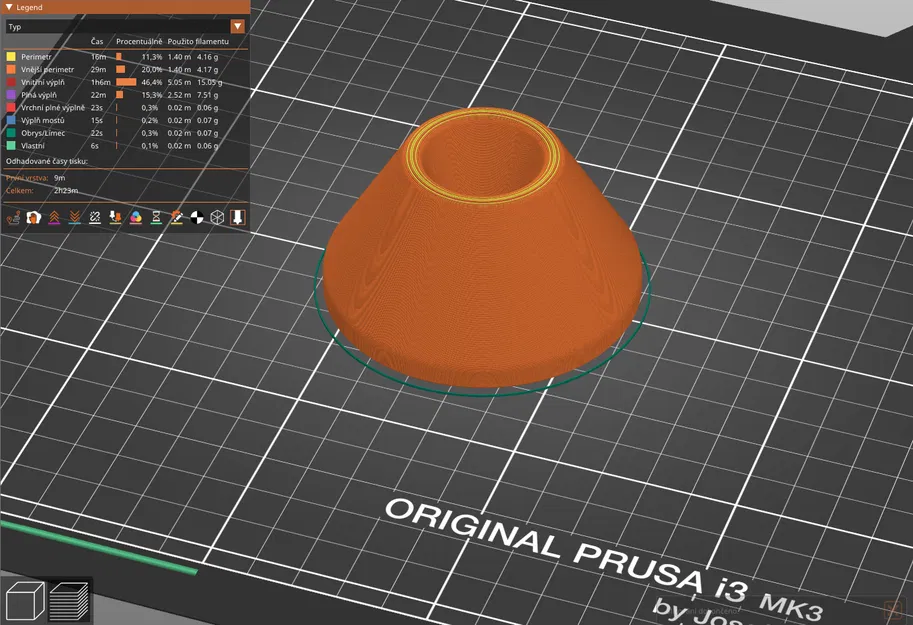Viewport: 913px width, 625px height.
Task: Collapse the Legend panel triangle
Action: pos(9,8)
